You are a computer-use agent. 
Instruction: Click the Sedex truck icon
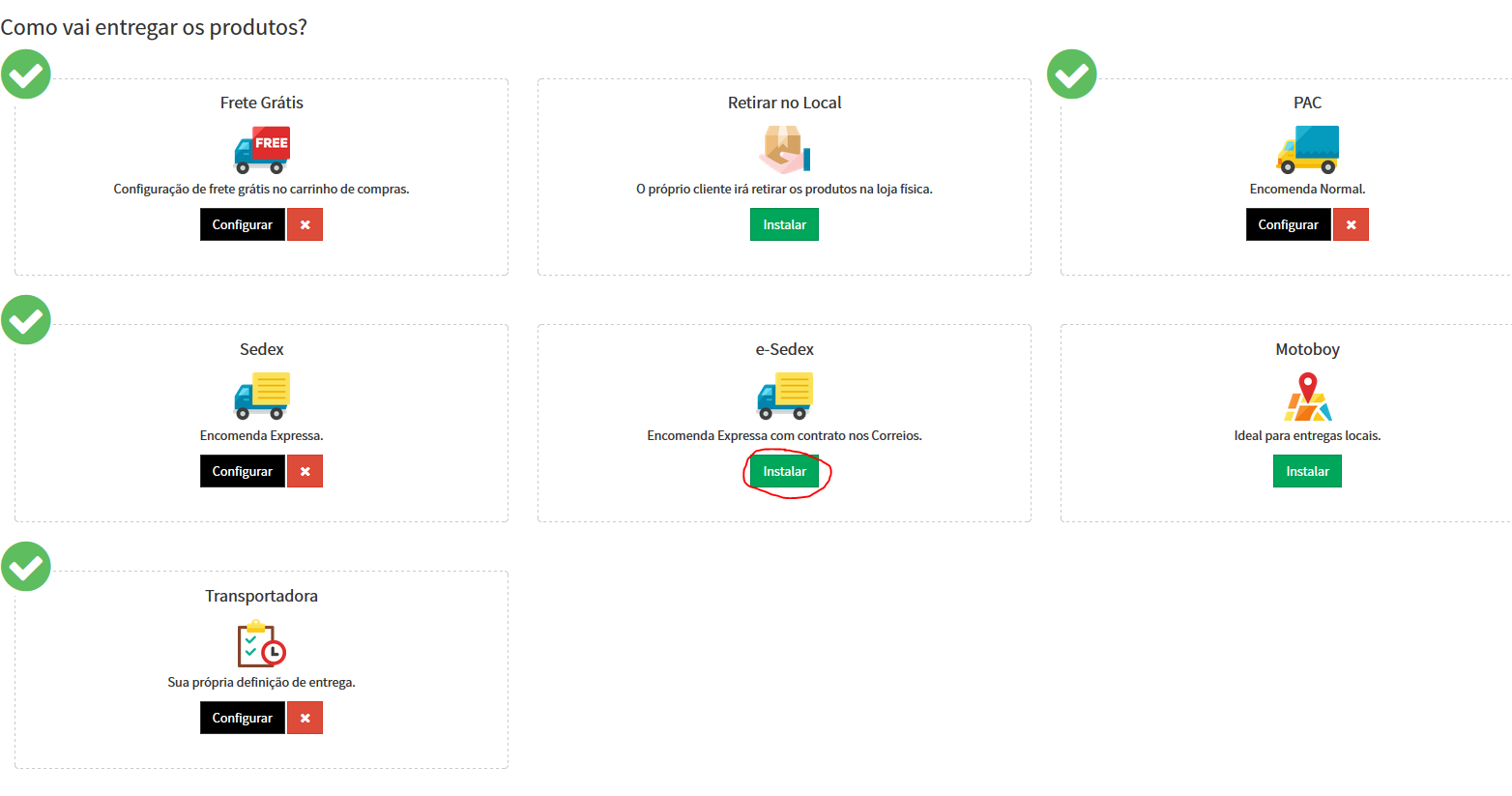(262, 397)
